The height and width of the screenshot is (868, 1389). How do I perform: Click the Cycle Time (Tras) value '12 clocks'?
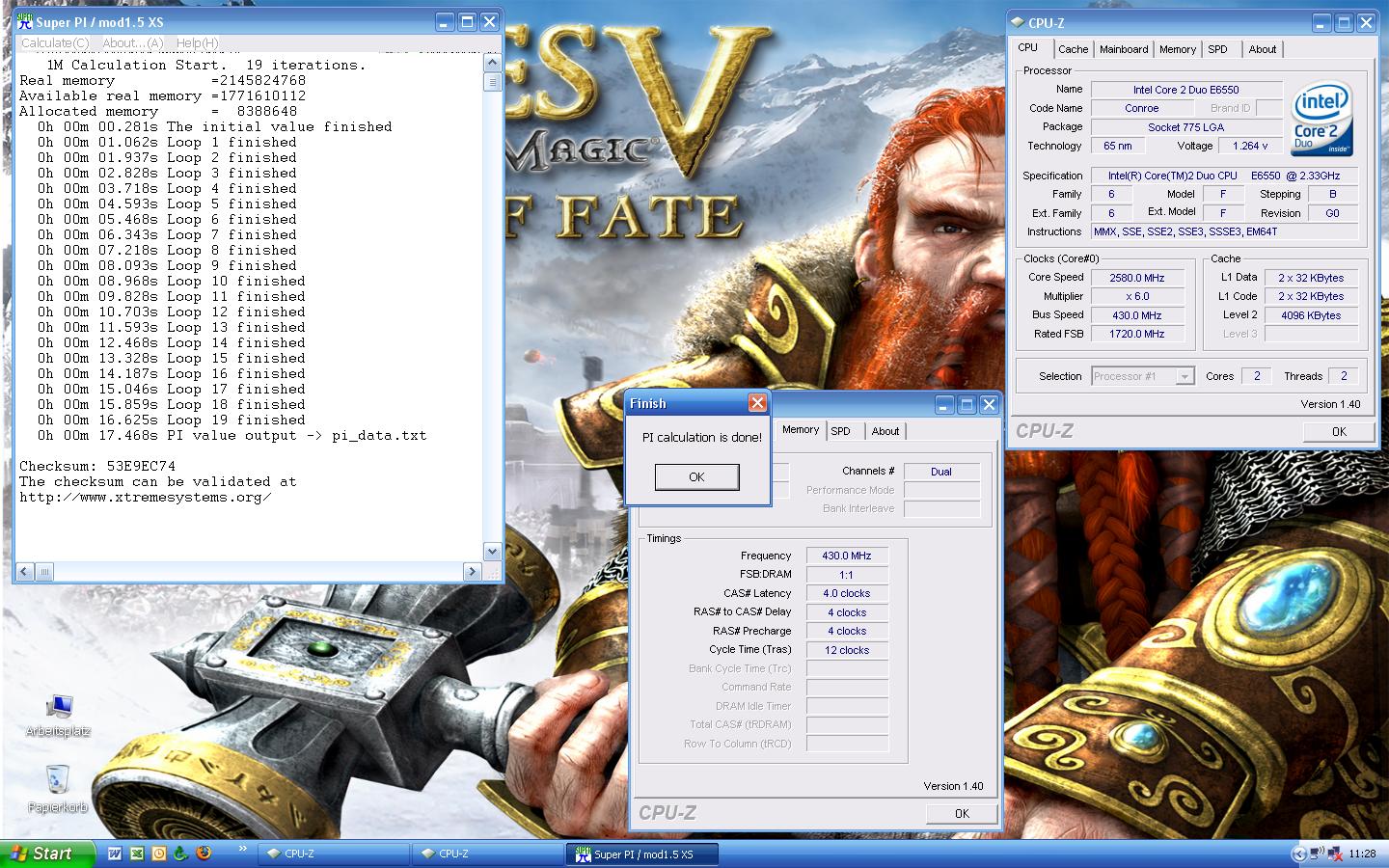coord(847,650)
